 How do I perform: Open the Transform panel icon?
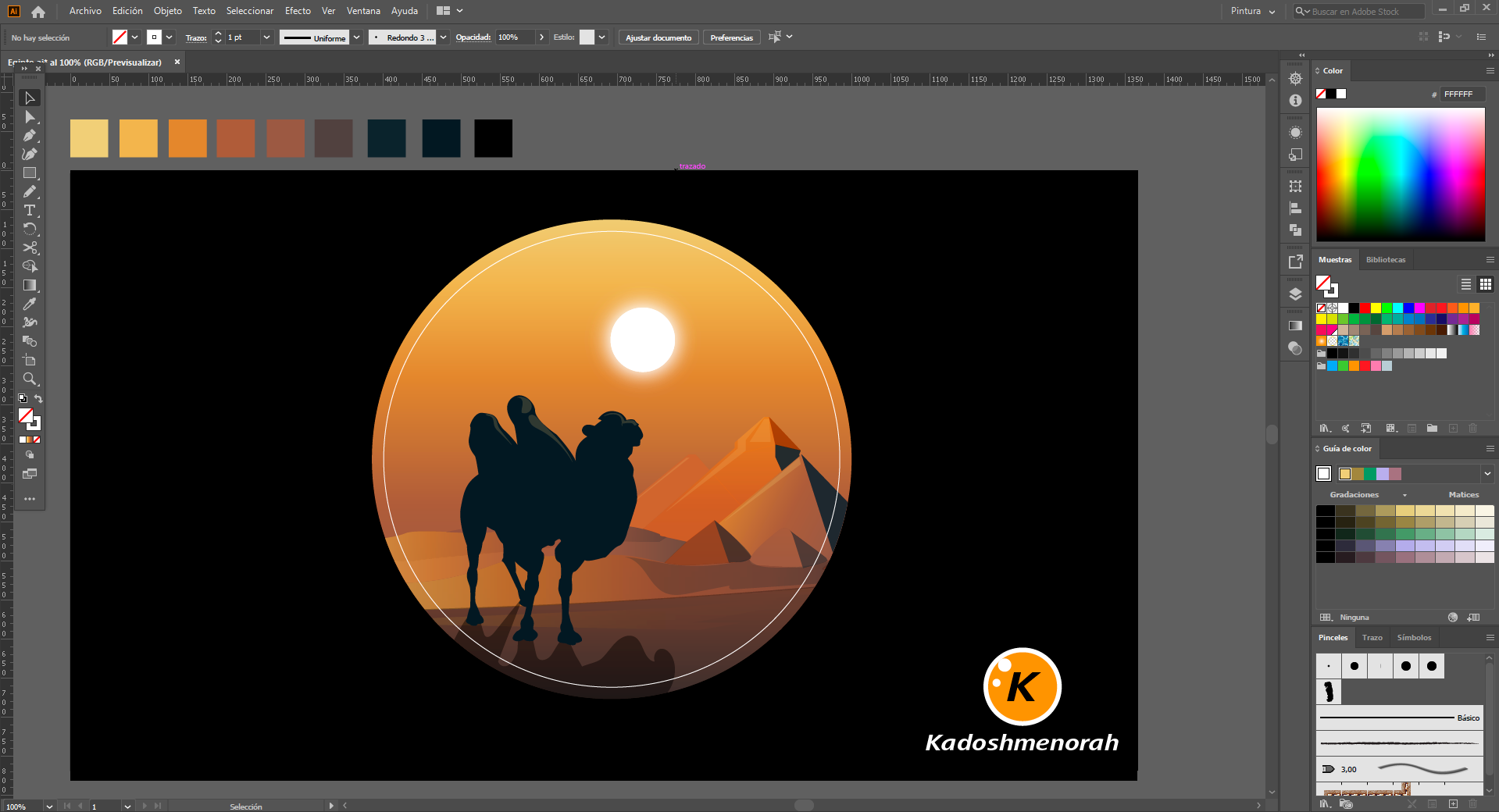tap(1295, 186)
